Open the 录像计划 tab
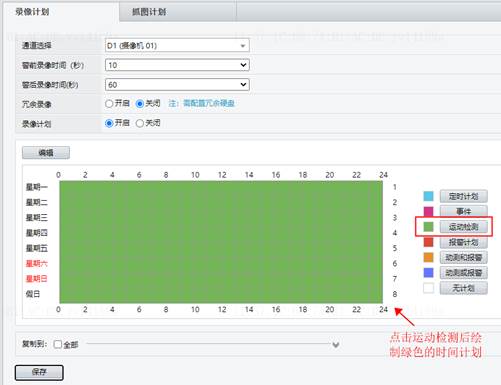The image size is (501, 385). tap(32, 12)
